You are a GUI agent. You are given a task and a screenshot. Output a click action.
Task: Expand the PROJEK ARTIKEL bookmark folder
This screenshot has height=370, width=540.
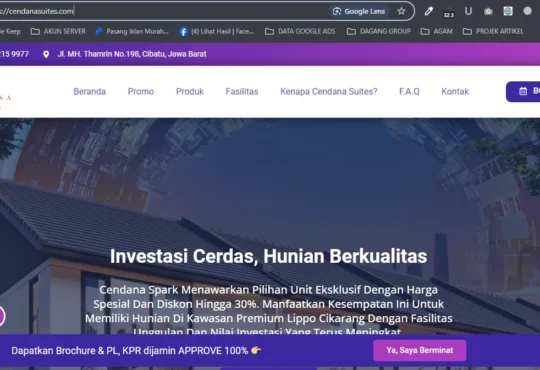pyautogui.click(x=493, y=31)
